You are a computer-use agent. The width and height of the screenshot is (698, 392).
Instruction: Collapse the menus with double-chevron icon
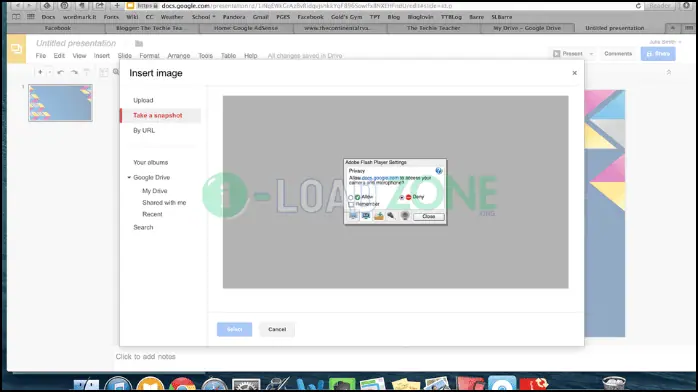[669, 72]
